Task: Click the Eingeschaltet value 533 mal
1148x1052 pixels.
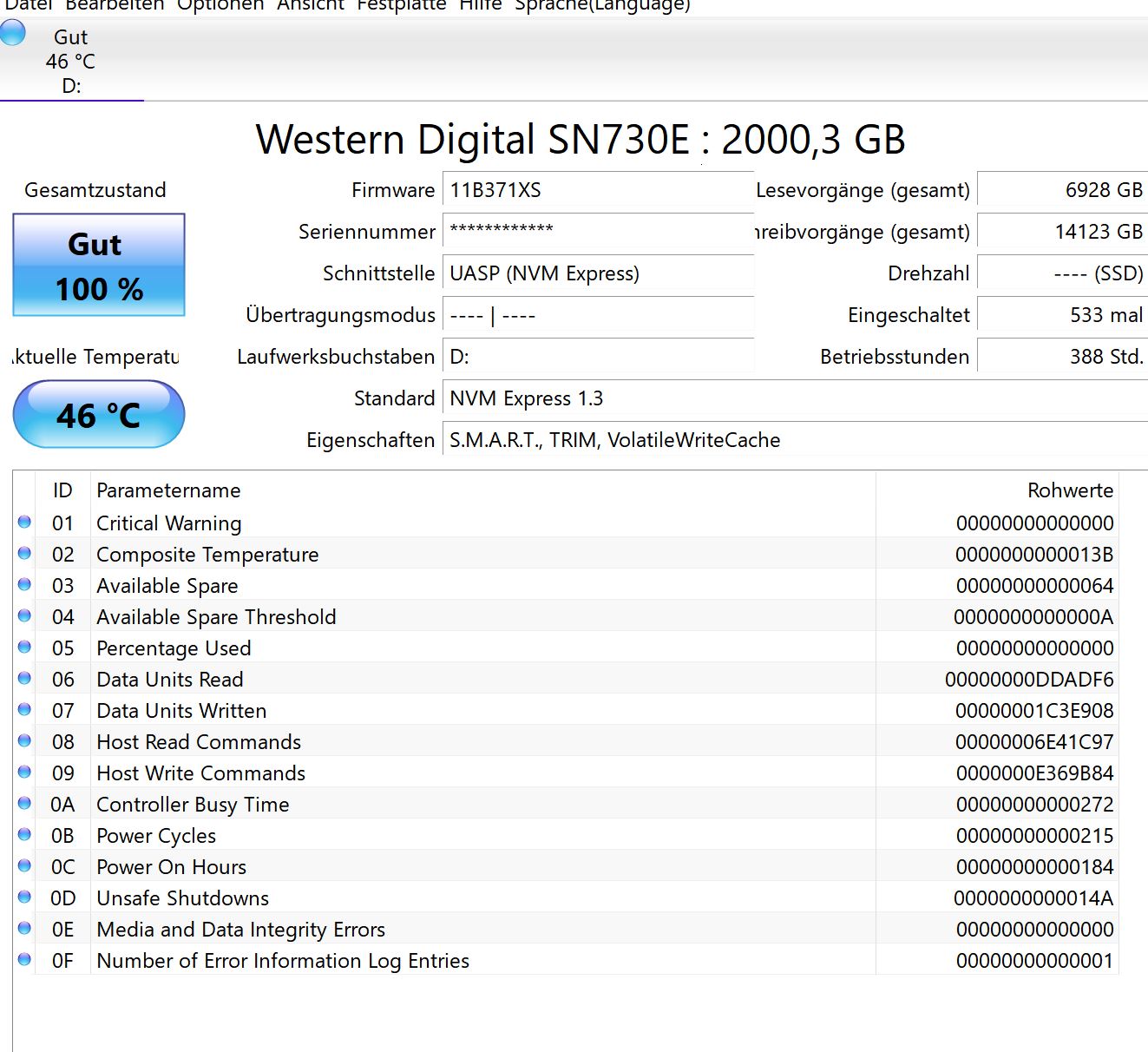Action: click(1062, 315)
